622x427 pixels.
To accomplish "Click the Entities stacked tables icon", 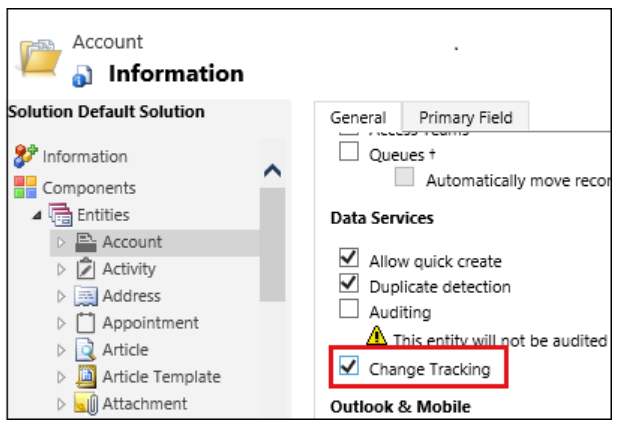I will pyautogui.click(x=60, y=215).
